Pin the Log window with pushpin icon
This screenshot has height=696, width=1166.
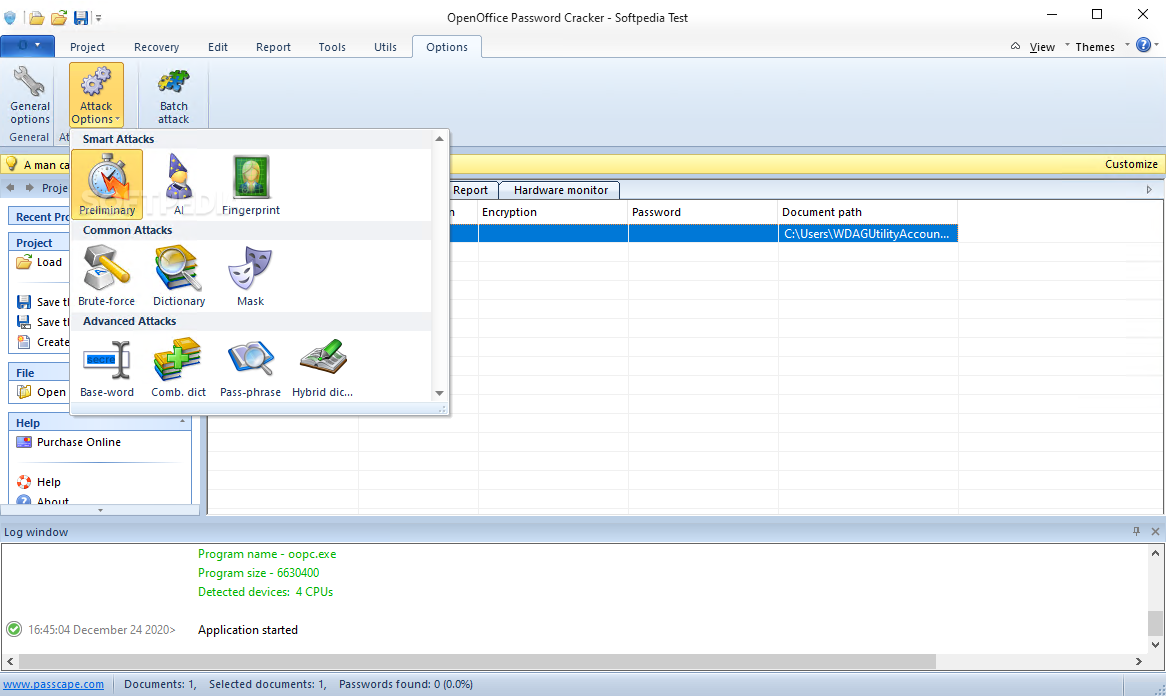pyautogui.click(x=1136, y=531)
